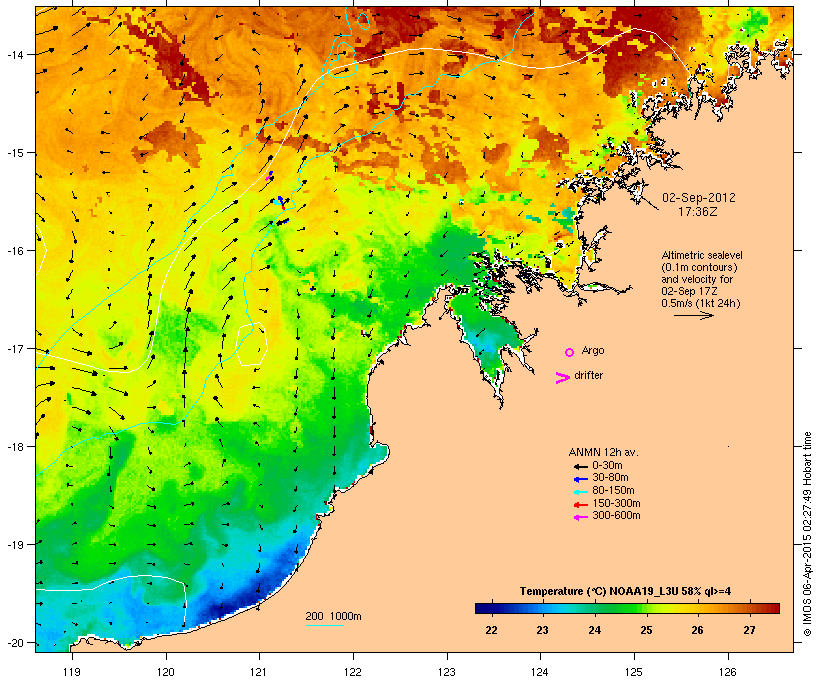
Task: Click the 'ANMN 12h av.' legend heading
Action: coord(603,452)
